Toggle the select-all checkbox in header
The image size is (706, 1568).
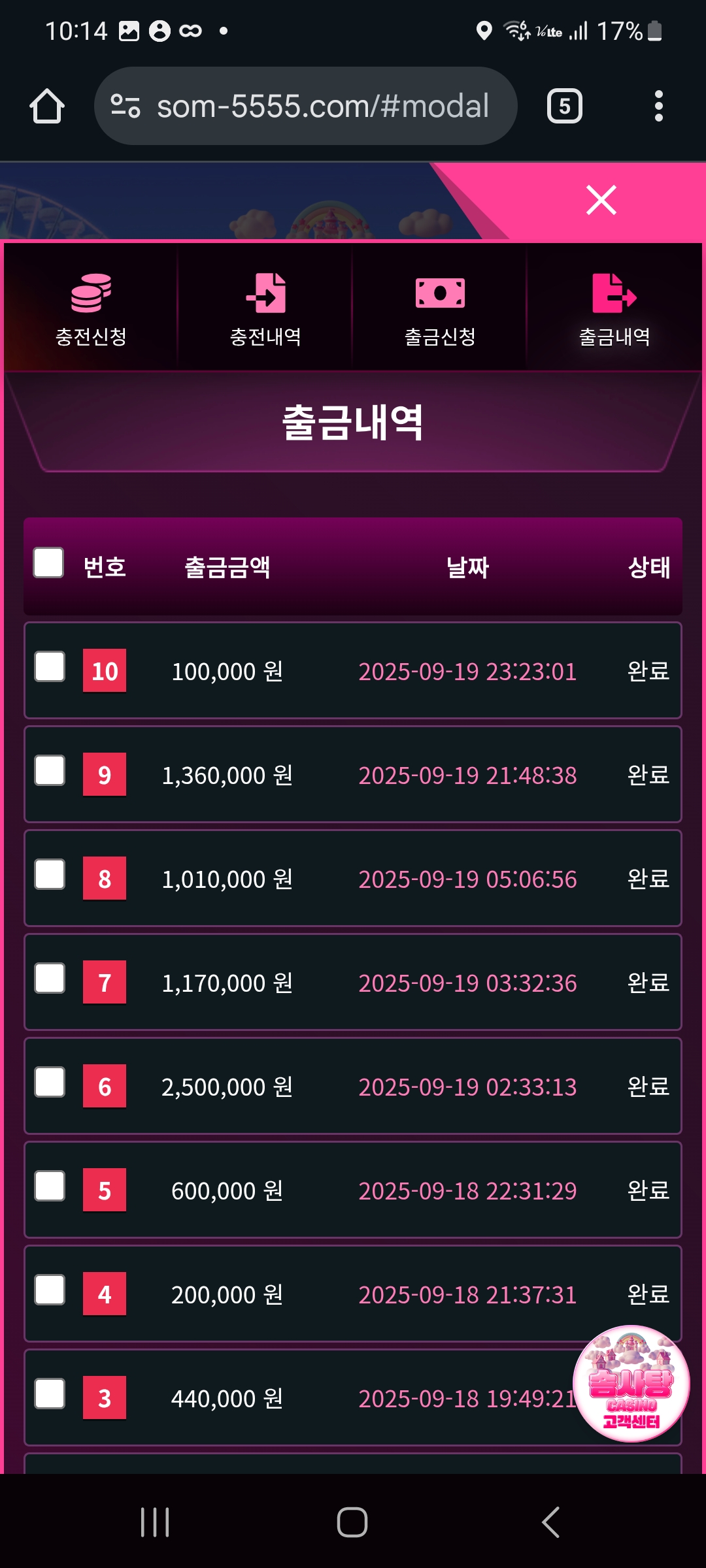49,563
